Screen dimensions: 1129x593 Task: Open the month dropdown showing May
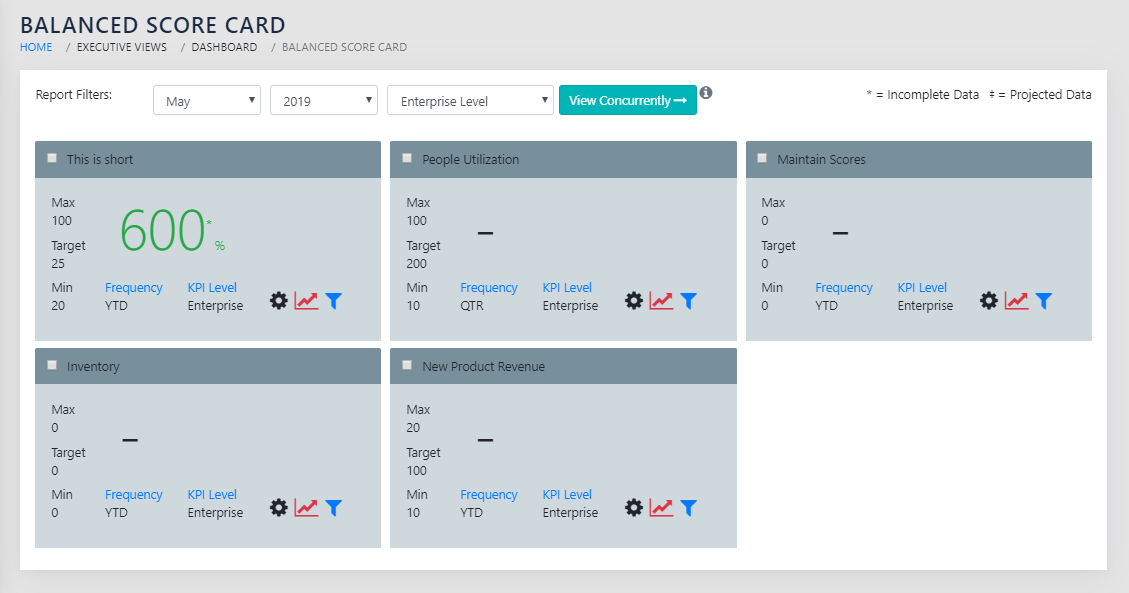[x=206, y=101]
